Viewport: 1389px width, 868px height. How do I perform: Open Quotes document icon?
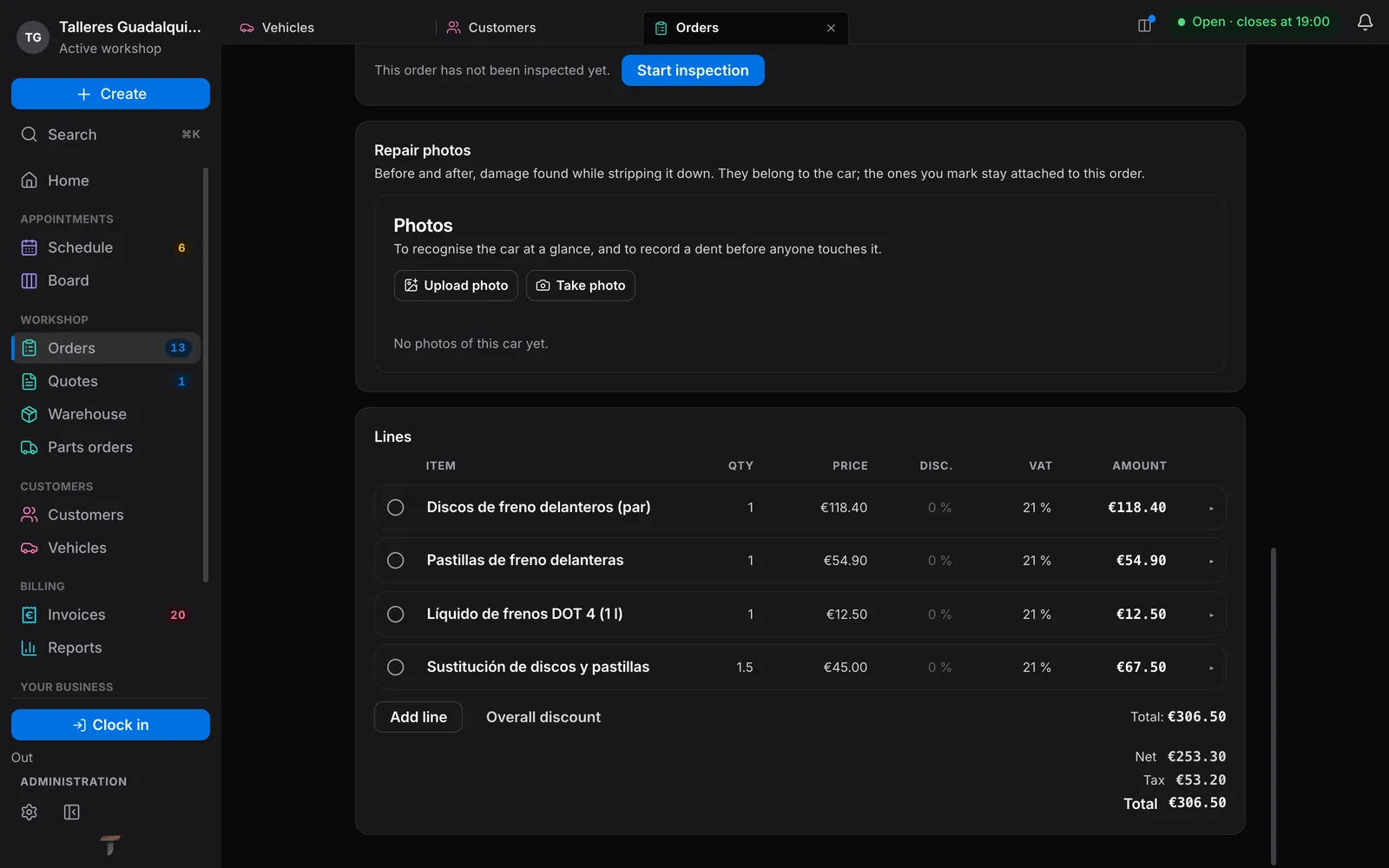(x=30, y=381)
